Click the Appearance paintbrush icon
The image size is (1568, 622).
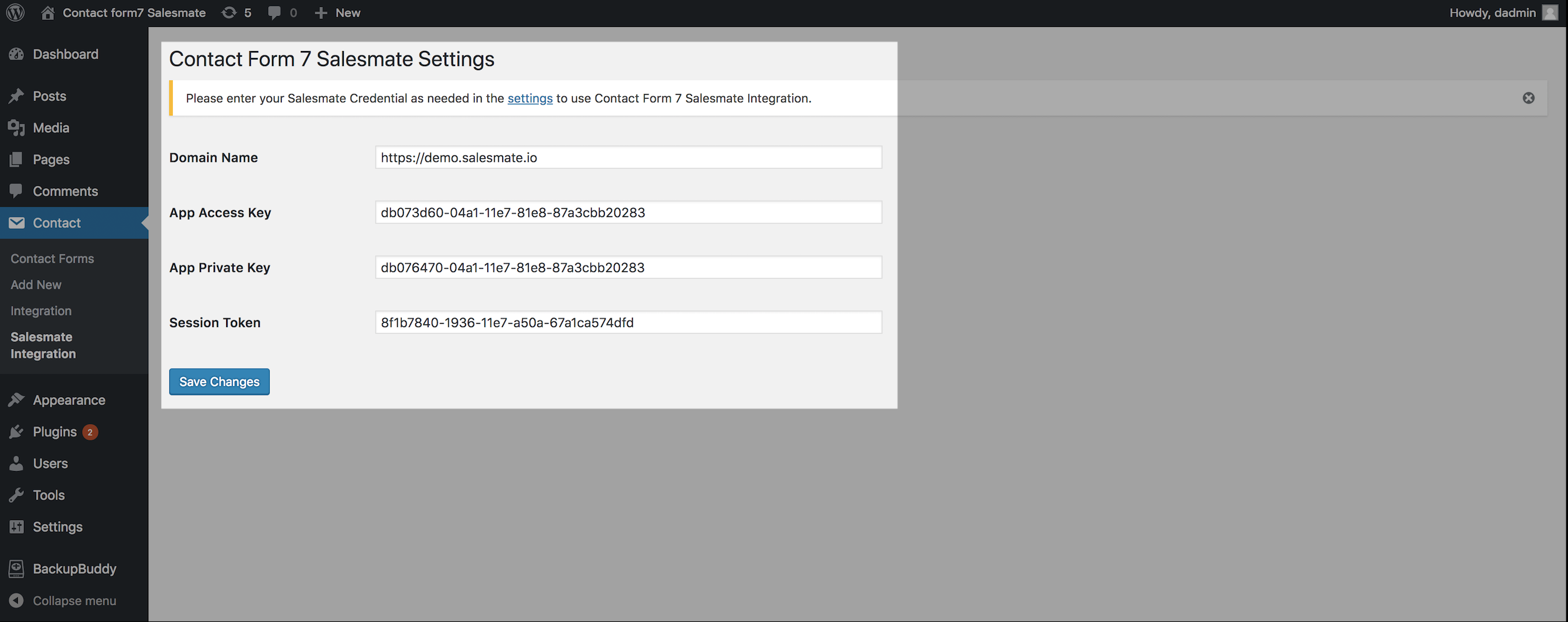click(x=17, y=400)
